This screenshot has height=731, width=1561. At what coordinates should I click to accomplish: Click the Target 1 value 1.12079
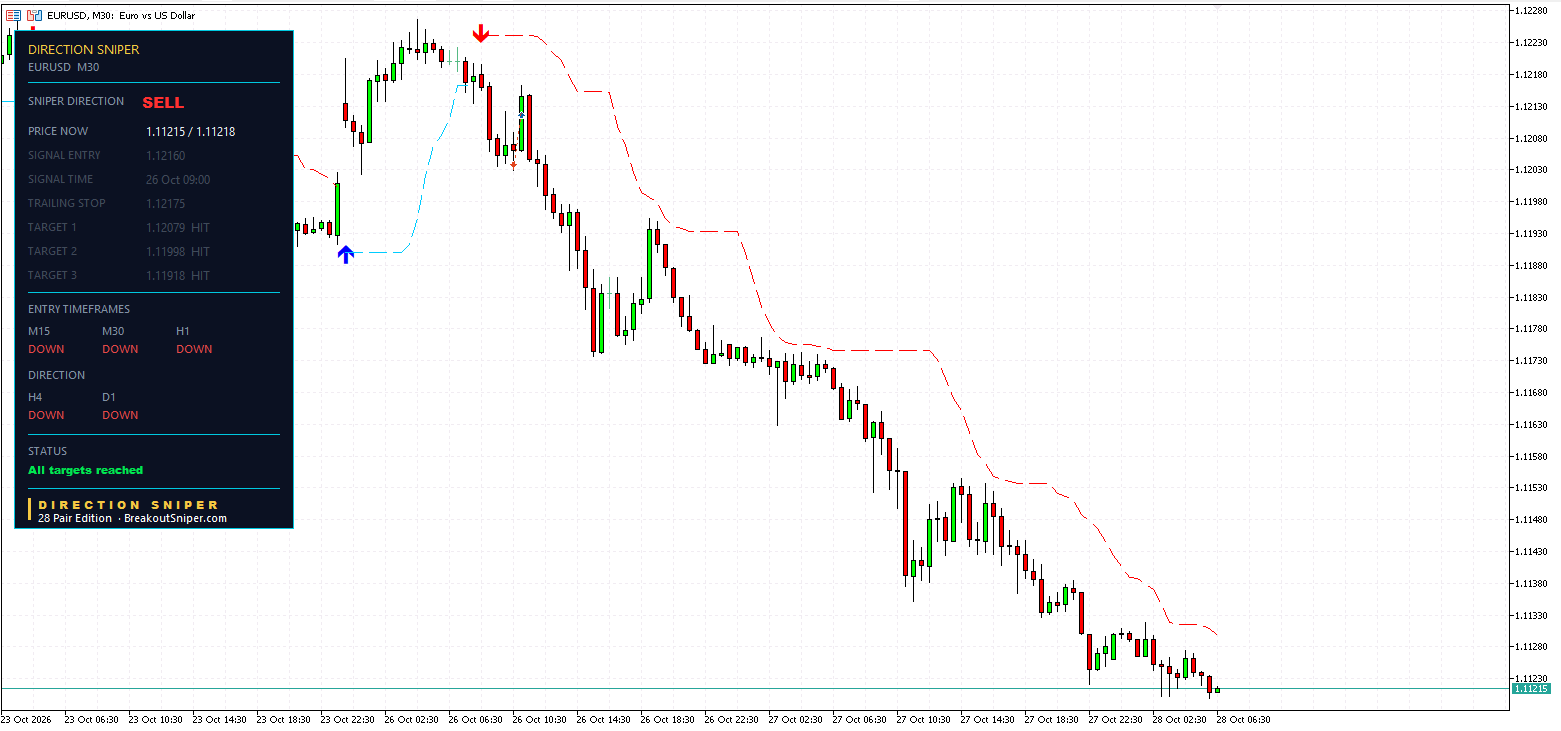click(x=166, y=227)
